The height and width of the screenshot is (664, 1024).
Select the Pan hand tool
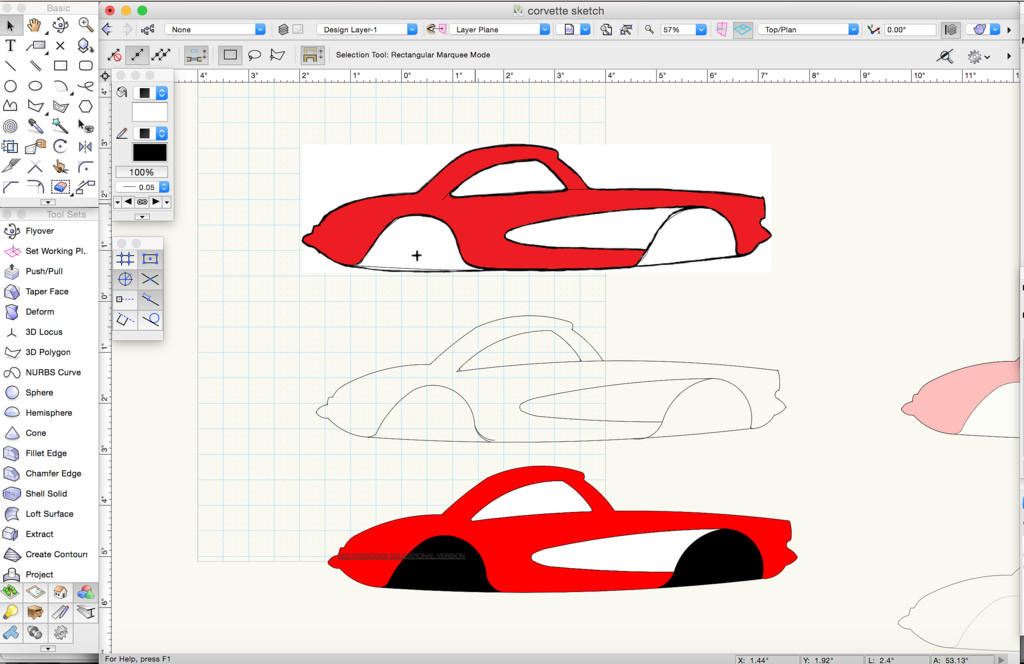pos(35,25)
